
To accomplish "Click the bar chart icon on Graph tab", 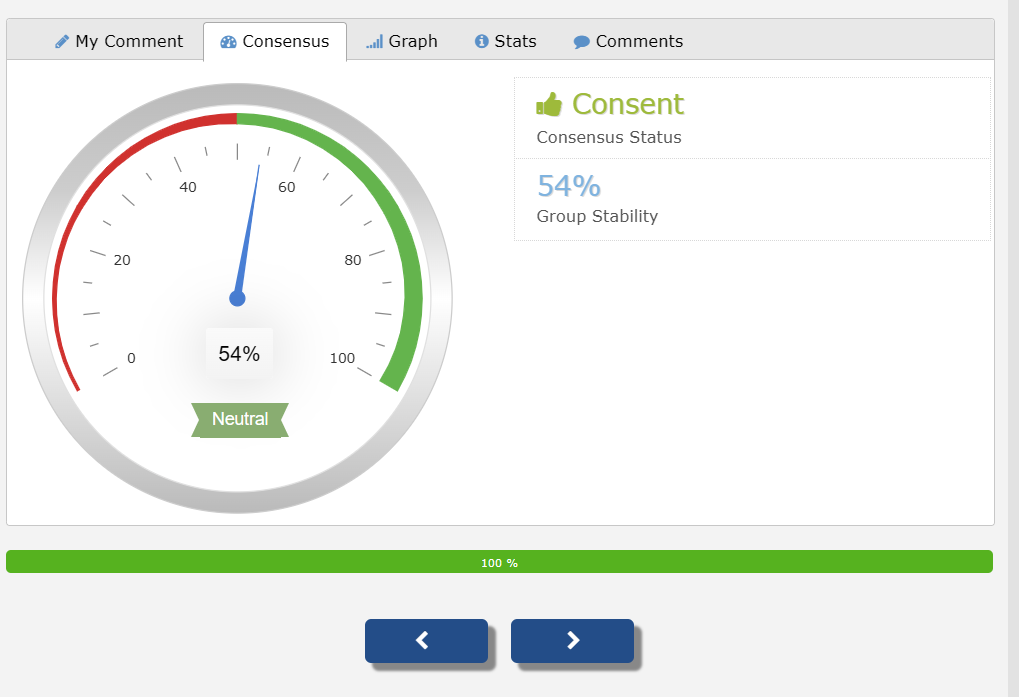I will (374, 42).
